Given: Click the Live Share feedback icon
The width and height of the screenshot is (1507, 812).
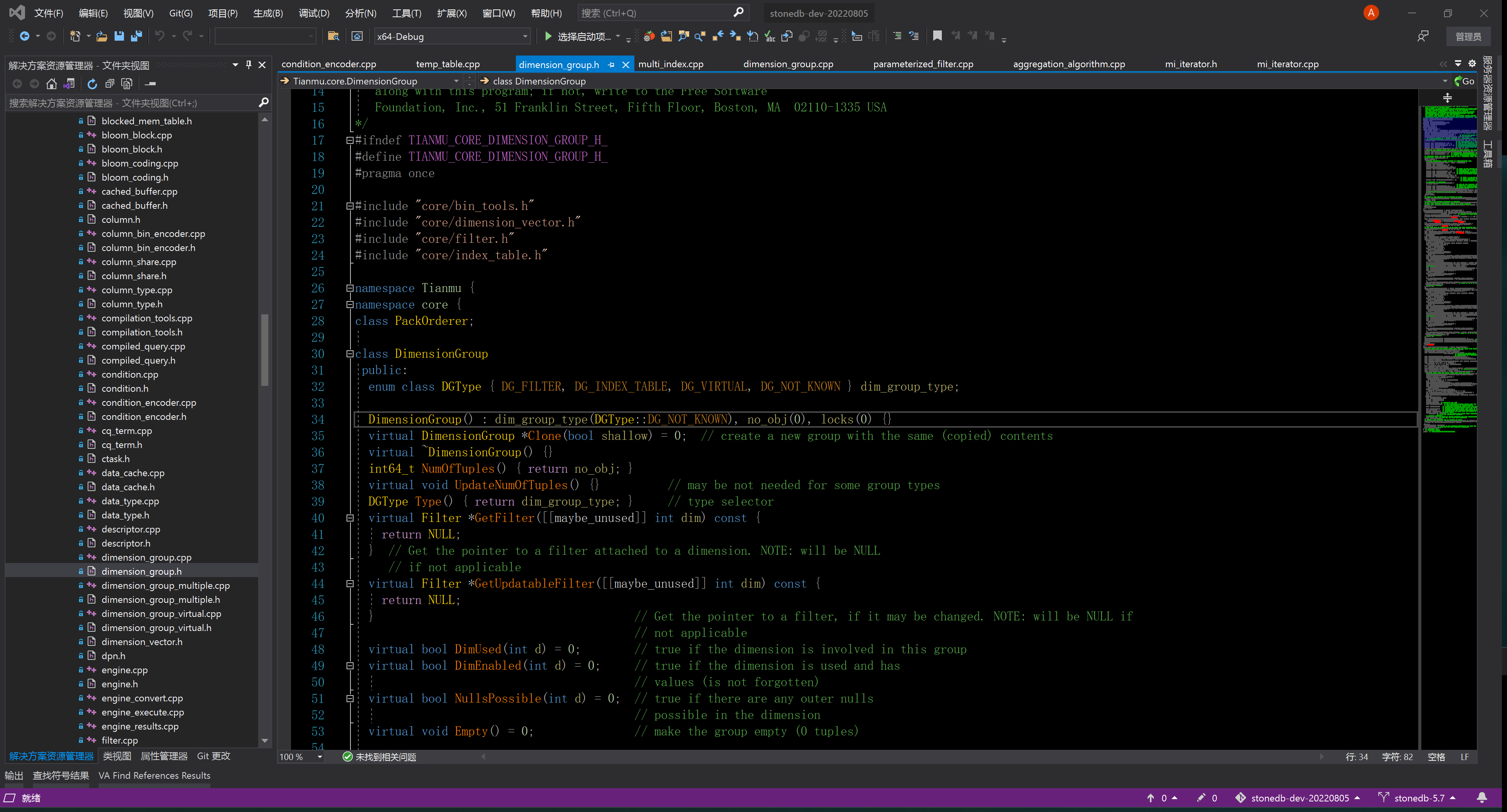Looking at the screenshot, I should click(1423, 36).
